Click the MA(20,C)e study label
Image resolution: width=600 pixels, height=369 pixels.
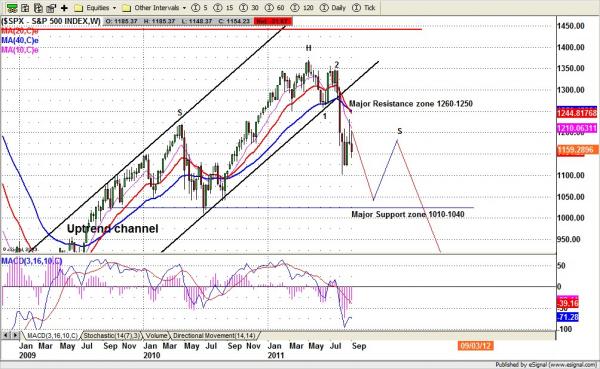20,31
